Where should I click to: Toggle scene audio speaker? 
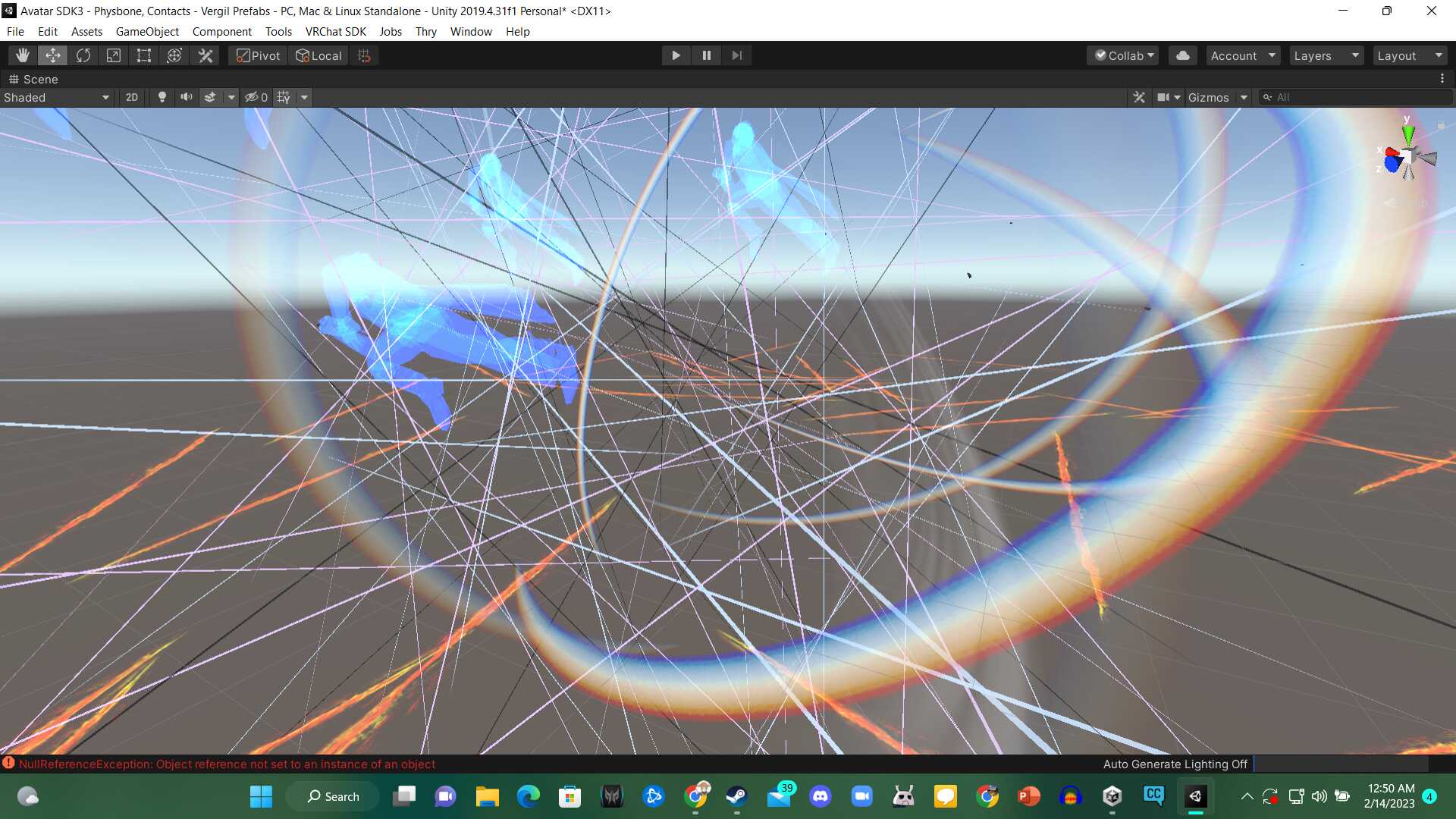pos(186,97)
